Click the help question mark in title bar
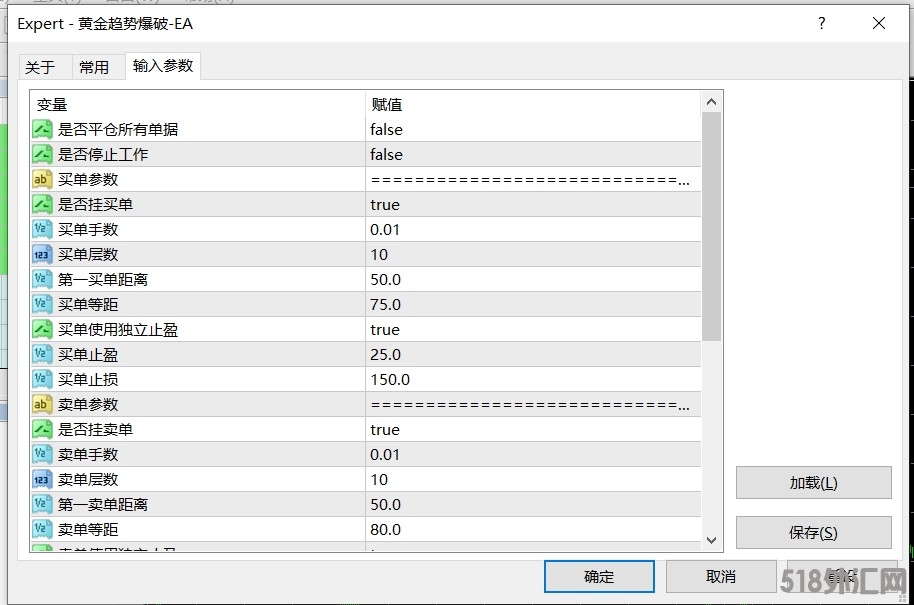 [822, 24]
